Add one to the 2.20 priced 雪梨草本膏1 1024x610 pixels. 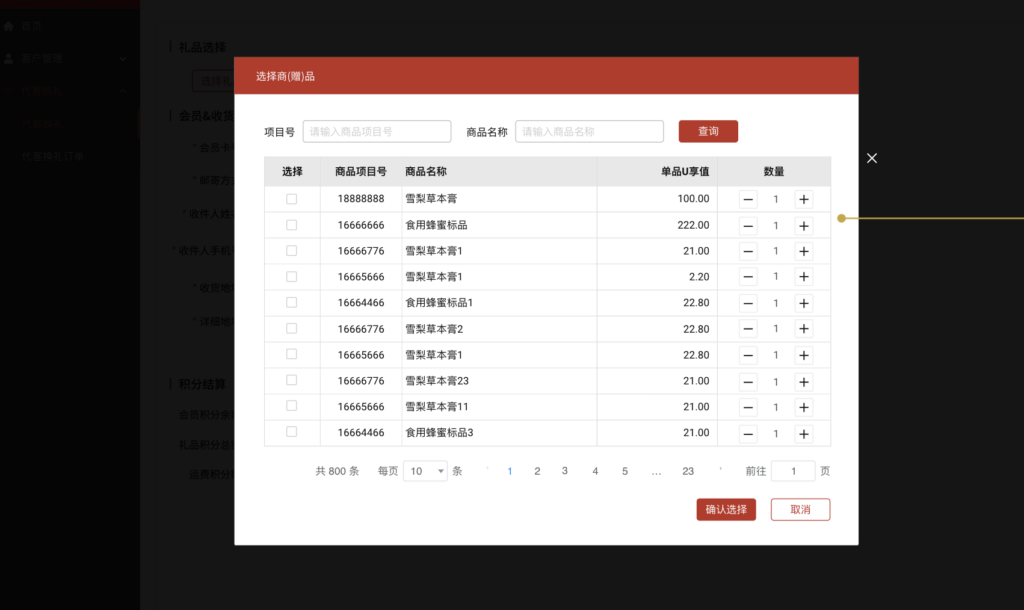click(804, 277)
